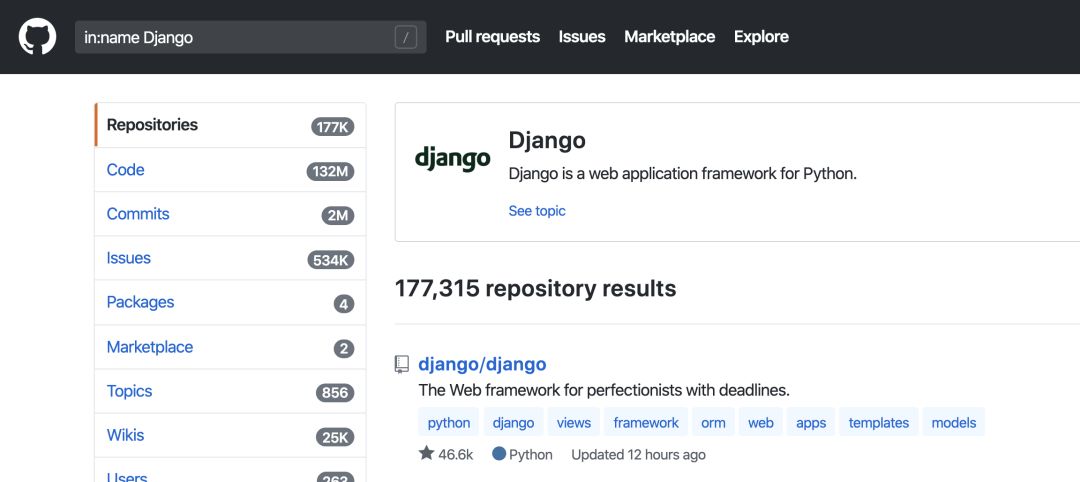
Task: Go to Marketplace in top navigation
Action: [x=669, y=36]
